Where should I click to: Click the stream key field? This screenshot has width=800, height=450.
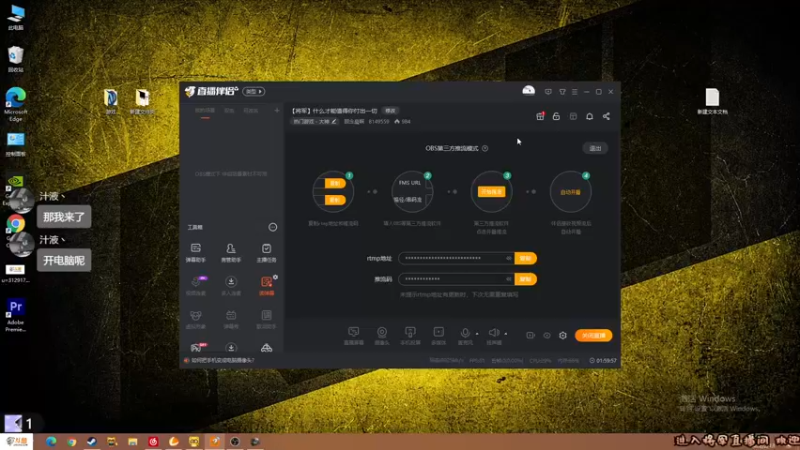coord(457,279)
